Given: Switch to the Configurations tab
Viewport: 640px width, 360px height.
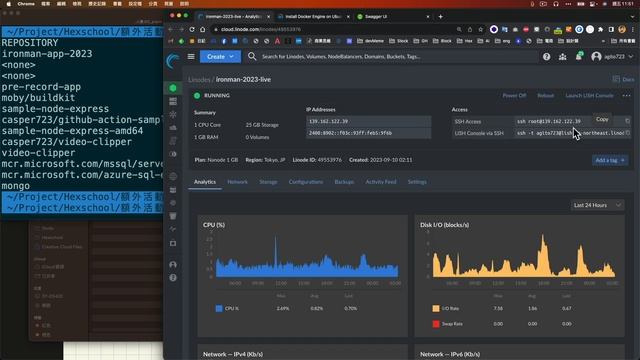Looking at the screenshot, I should (306, 182).
